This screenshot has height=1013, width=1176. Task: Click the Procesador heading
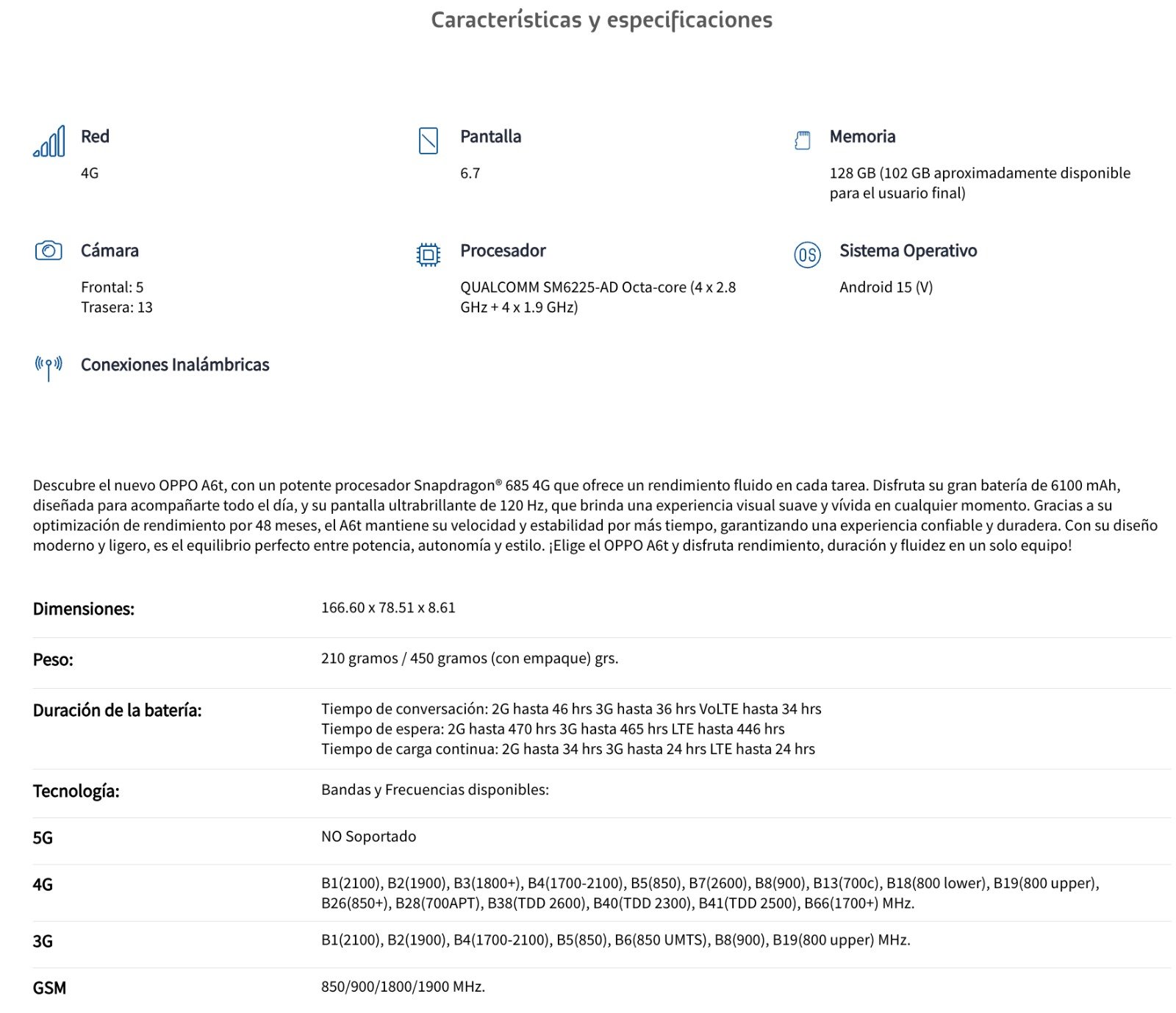pyautogui.click(x=503, y=251)
